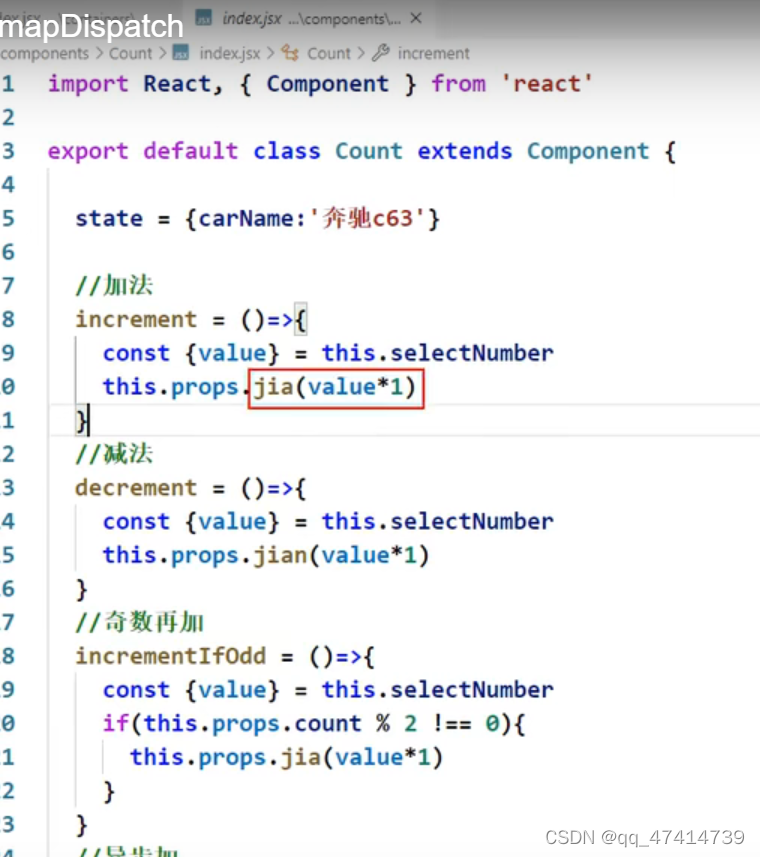Click 'jian' in this.props.jian call
760x857 pixels.
(280, 556)
